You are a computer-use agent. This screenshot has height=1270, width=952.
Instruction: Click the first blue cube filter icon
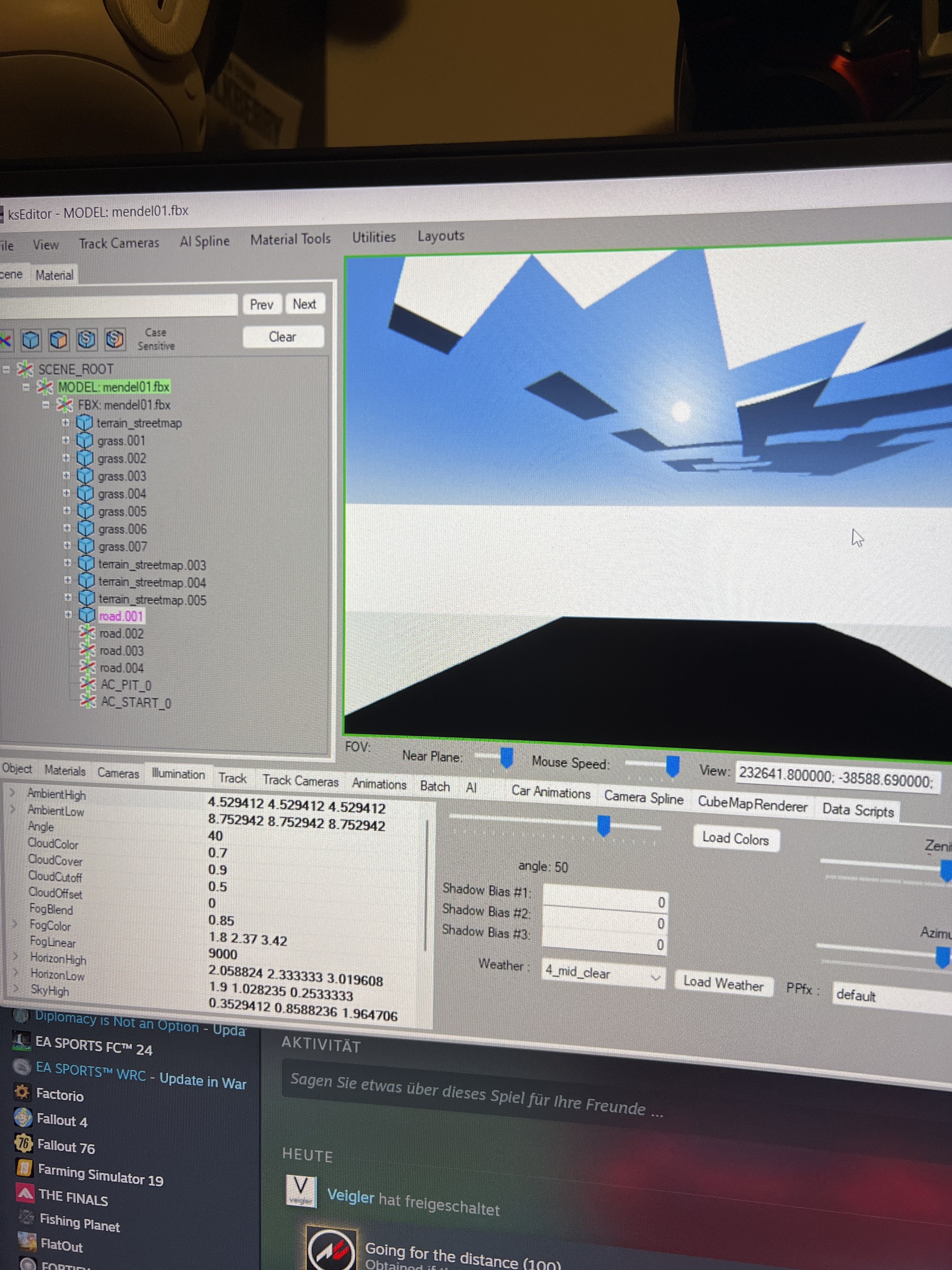pyautogui.click(x=31, y=340)
